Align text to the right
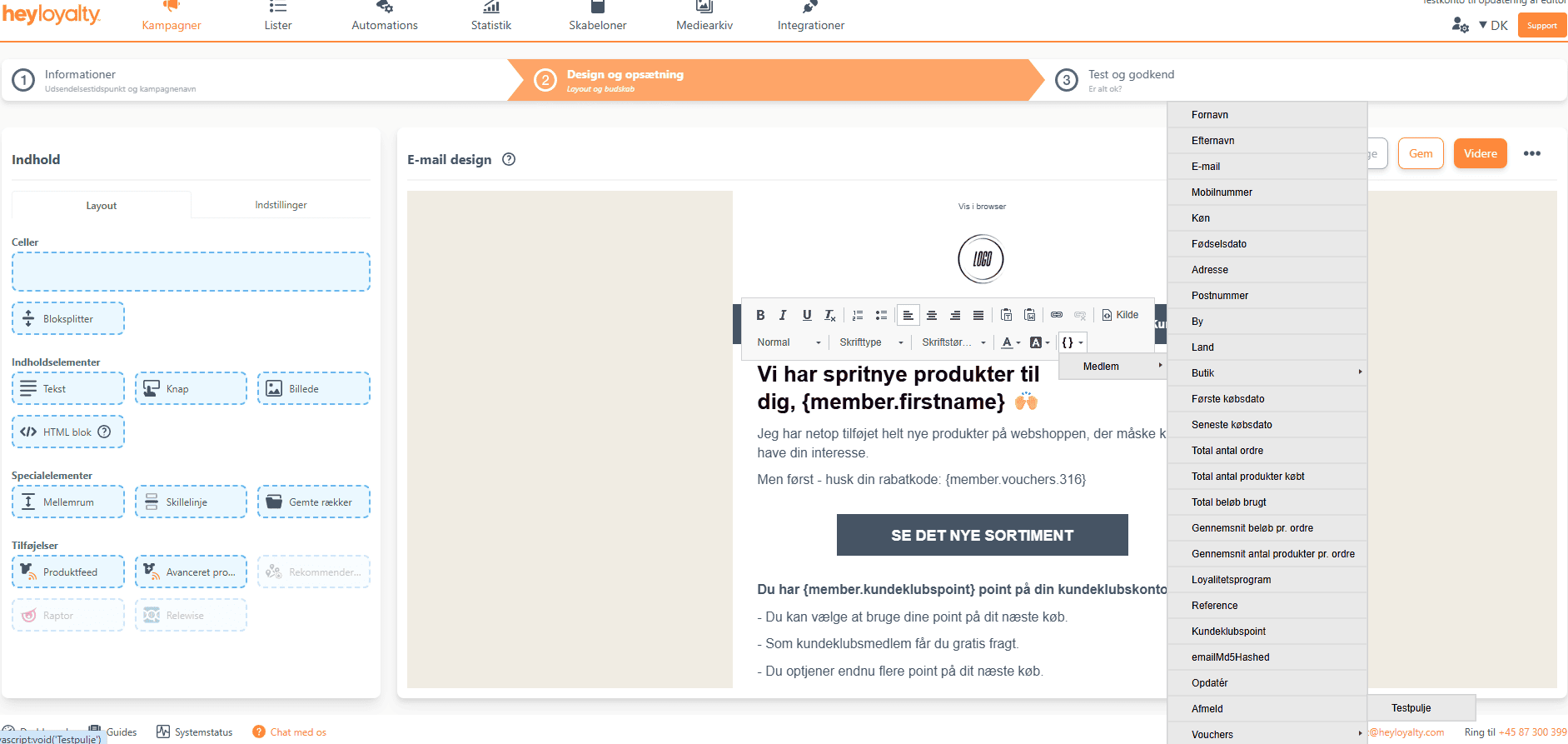Viewport: 1568px width, 744px height. 955,315
